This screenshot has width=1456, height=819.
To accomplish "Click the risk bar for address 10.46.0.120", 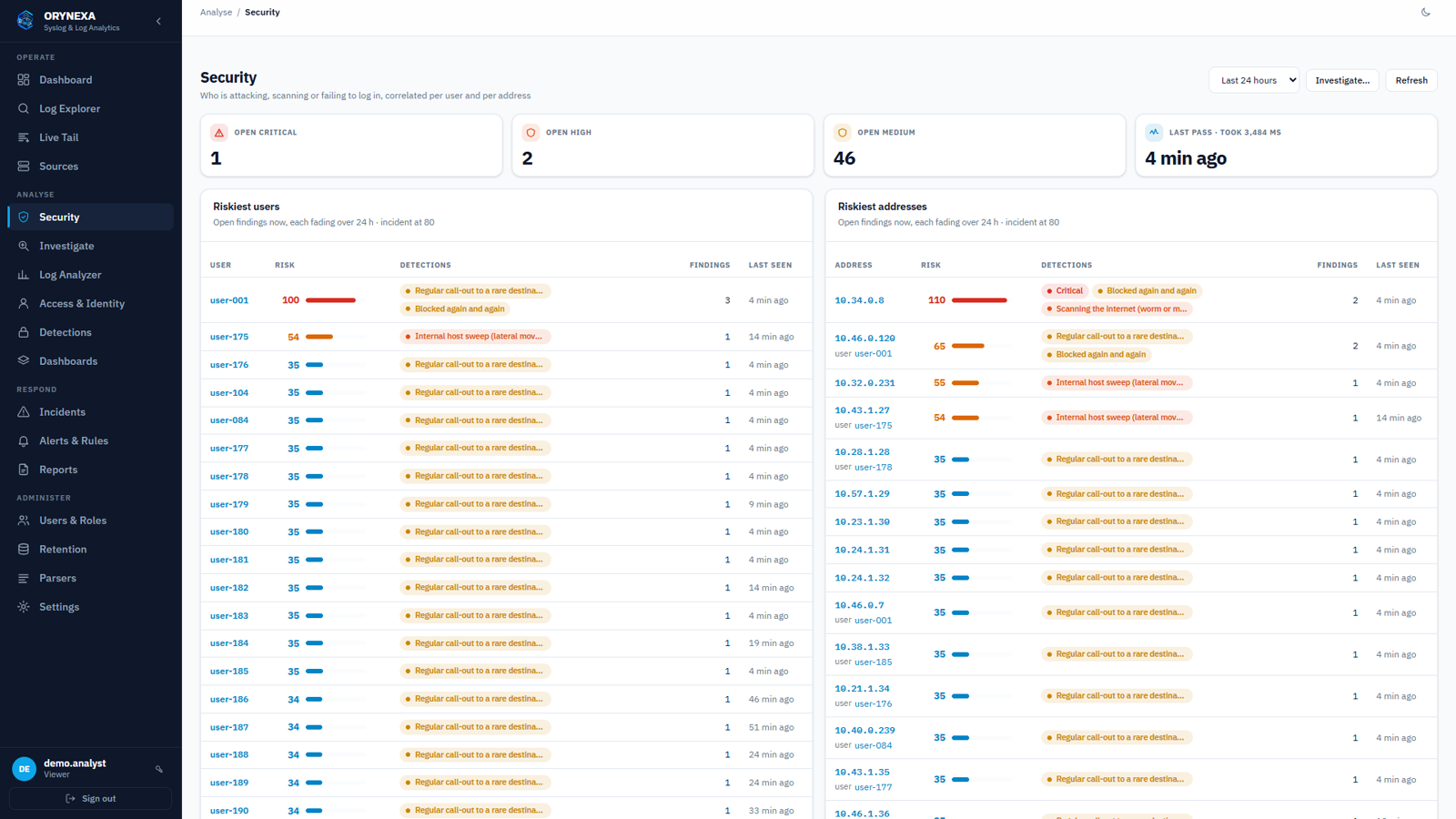I will (x=968, y=346).
